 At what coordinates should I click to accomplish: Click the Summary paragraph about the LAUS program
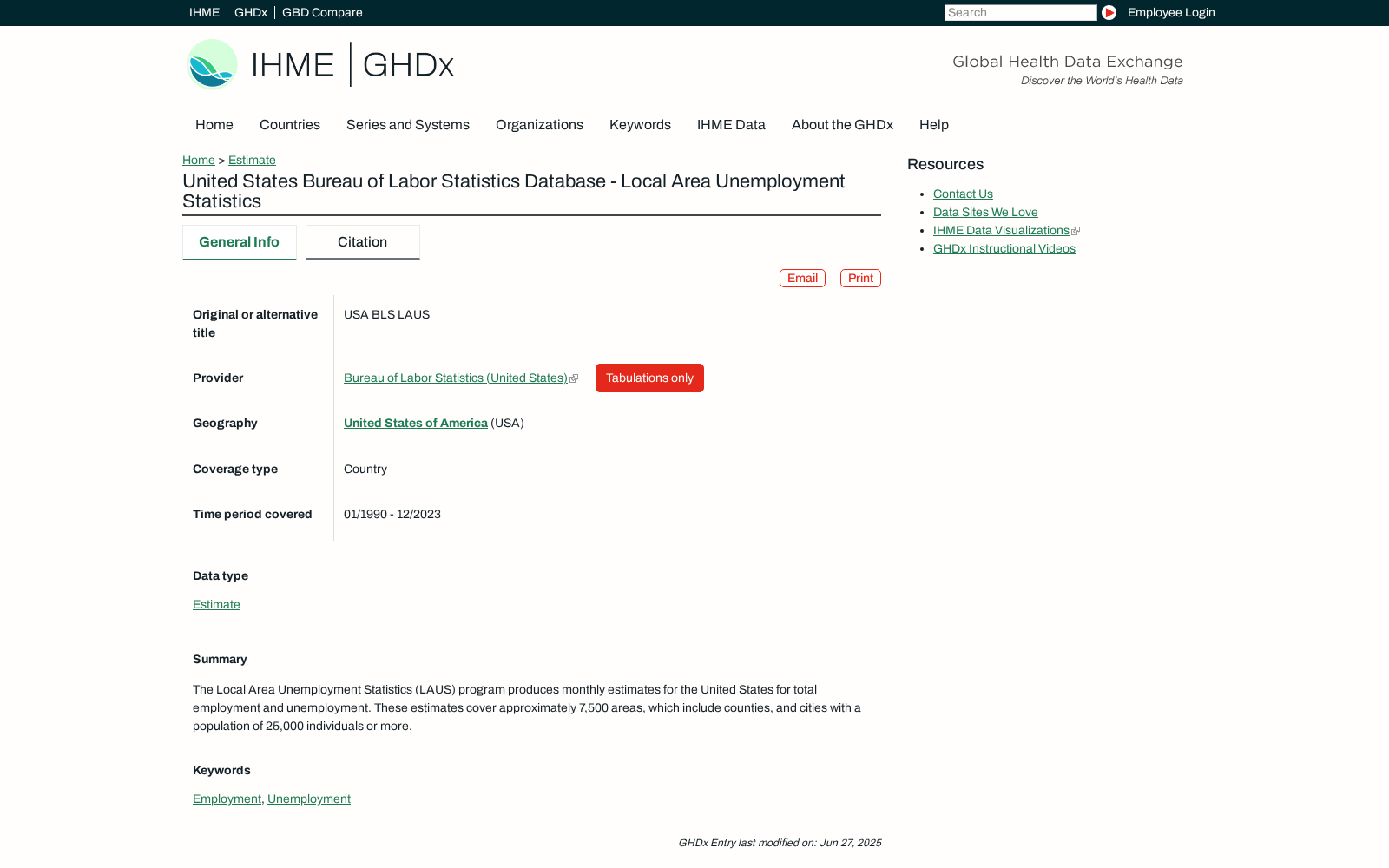(x=527, y=707)
